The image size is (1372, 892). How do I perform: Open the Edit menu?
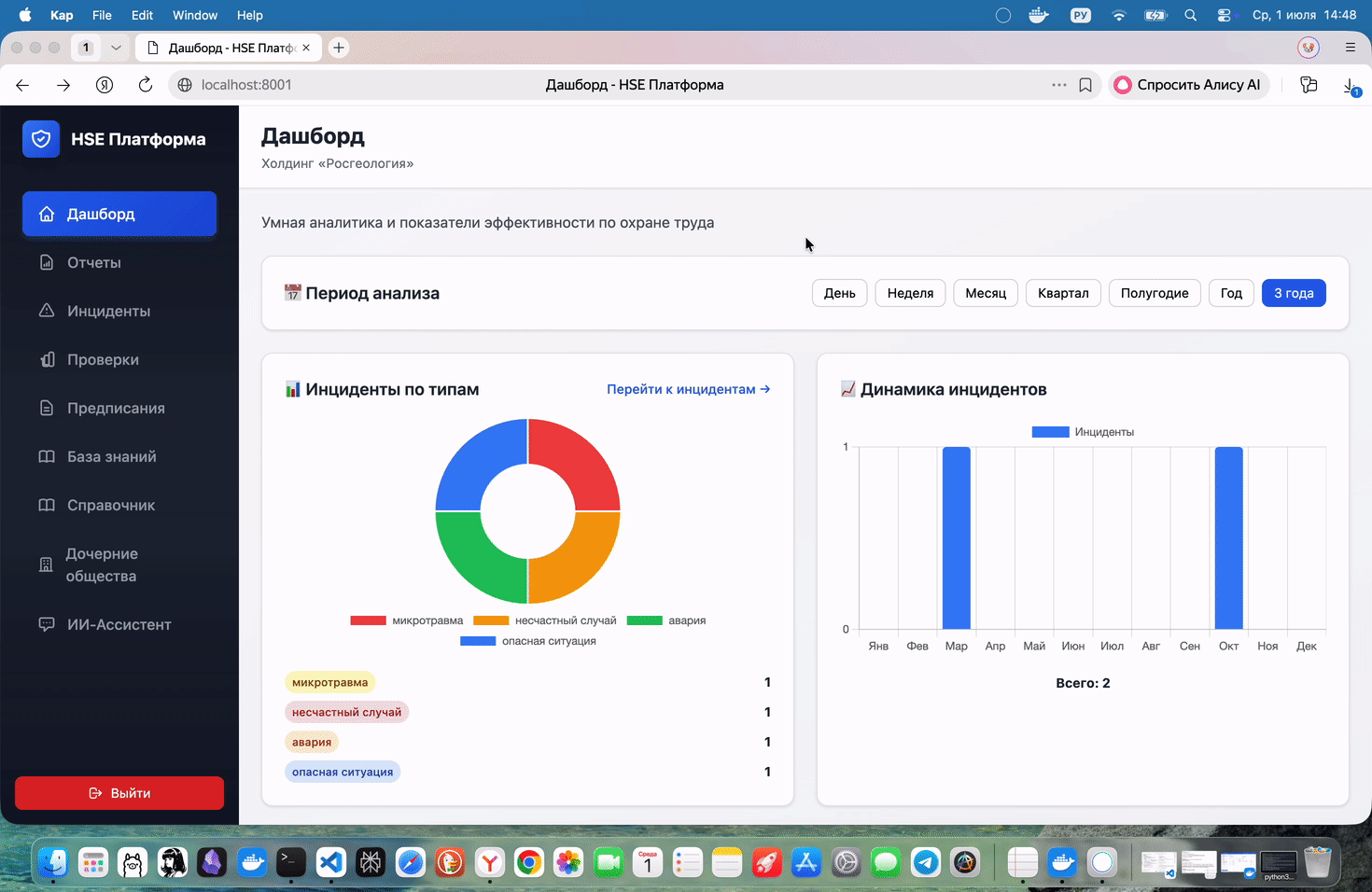[x=142, y=15]
